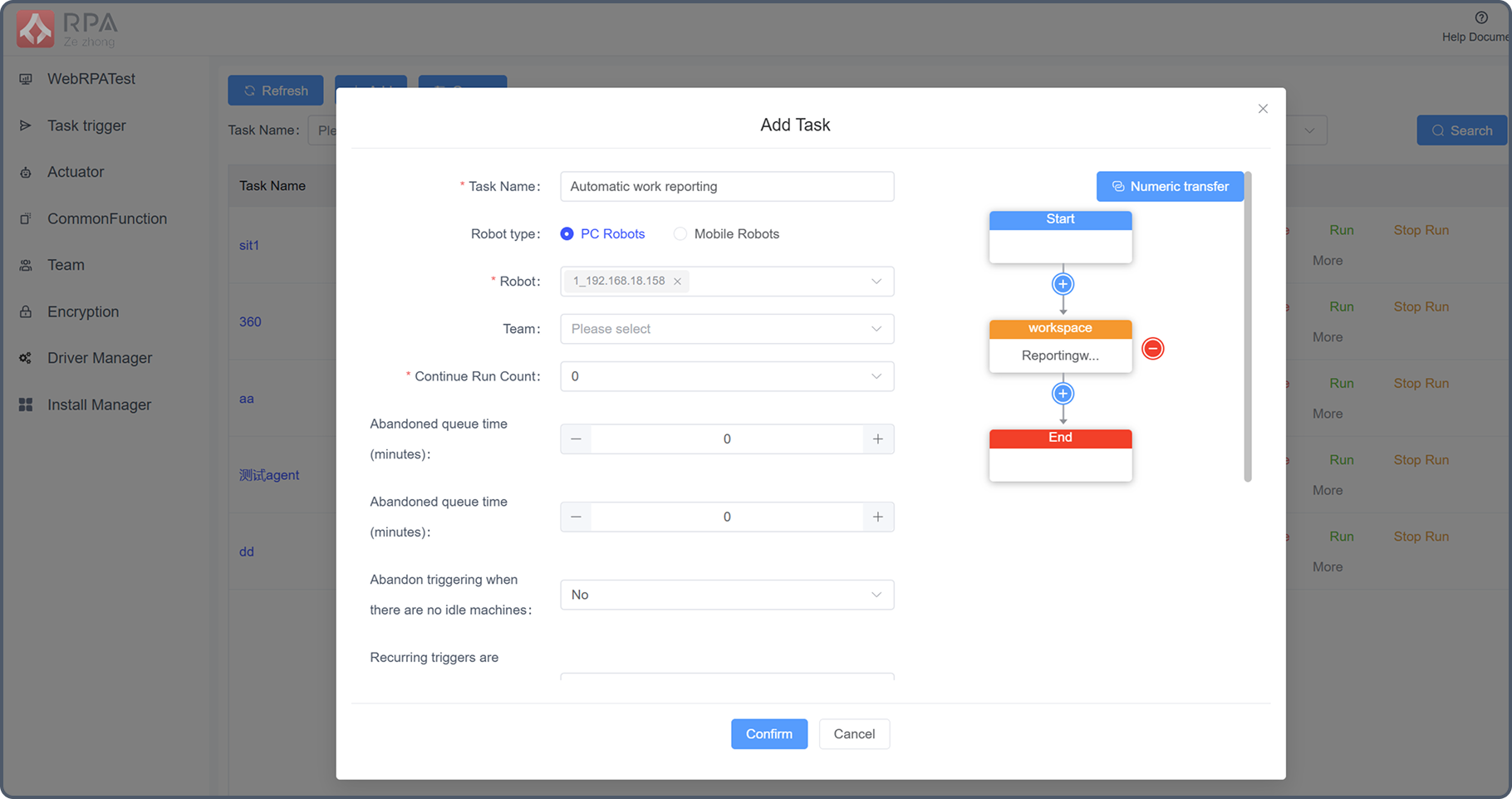Click the Actuator robot icon
This screenshot has height=799, width=1512.
coord(26,172)
